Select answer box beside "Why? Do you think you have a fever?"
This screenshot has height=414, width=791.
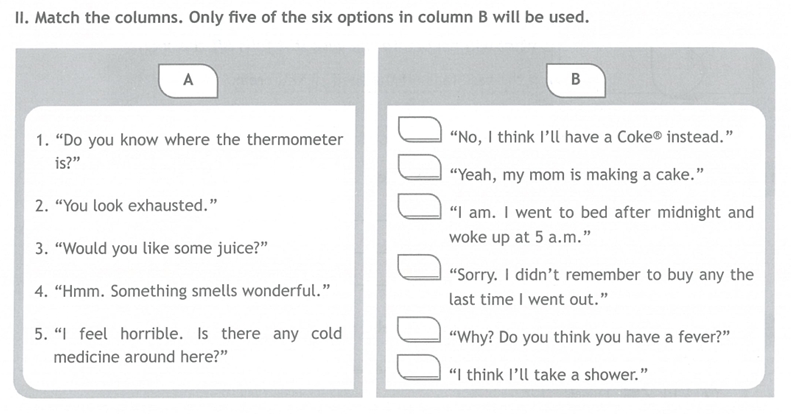tap(420, 329)
